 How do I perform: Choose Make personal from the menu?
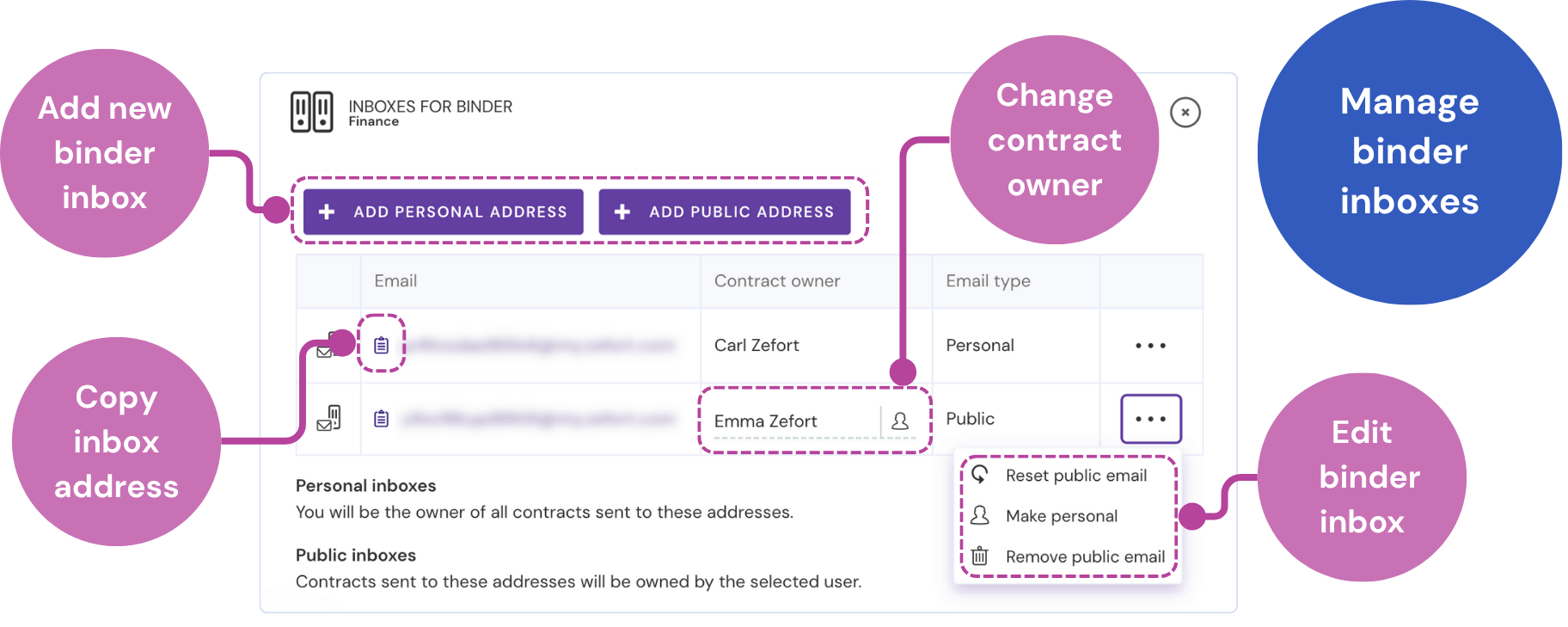pos(1062,516)
